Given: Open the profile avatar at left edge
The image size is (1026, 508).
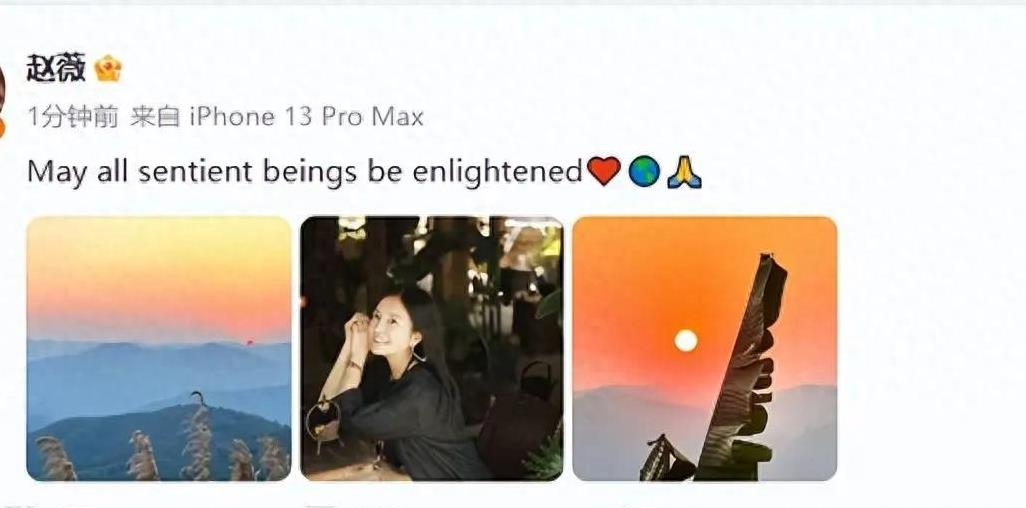Looking at the screenshot, I should click(2, 92).
